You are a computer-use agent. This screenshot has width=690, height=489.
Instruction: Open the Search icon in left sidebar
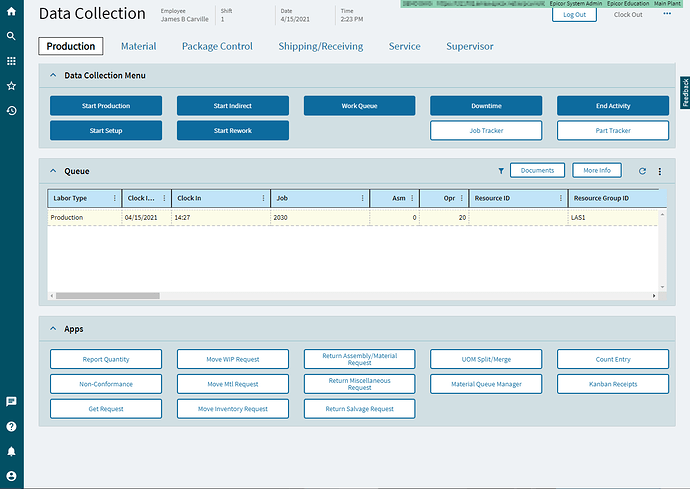pos(11,36)
